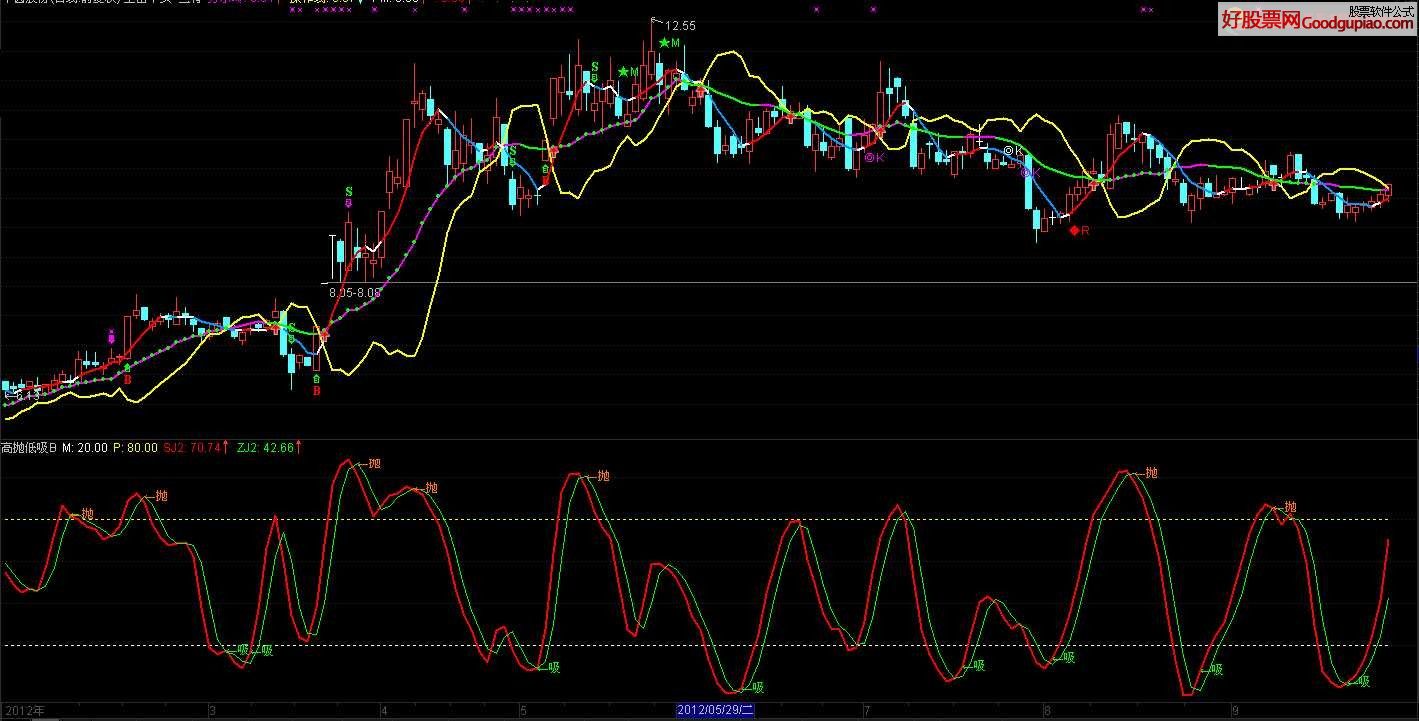Select the green star M marker beside the 12.55 peak

click(x=670, y=43)
